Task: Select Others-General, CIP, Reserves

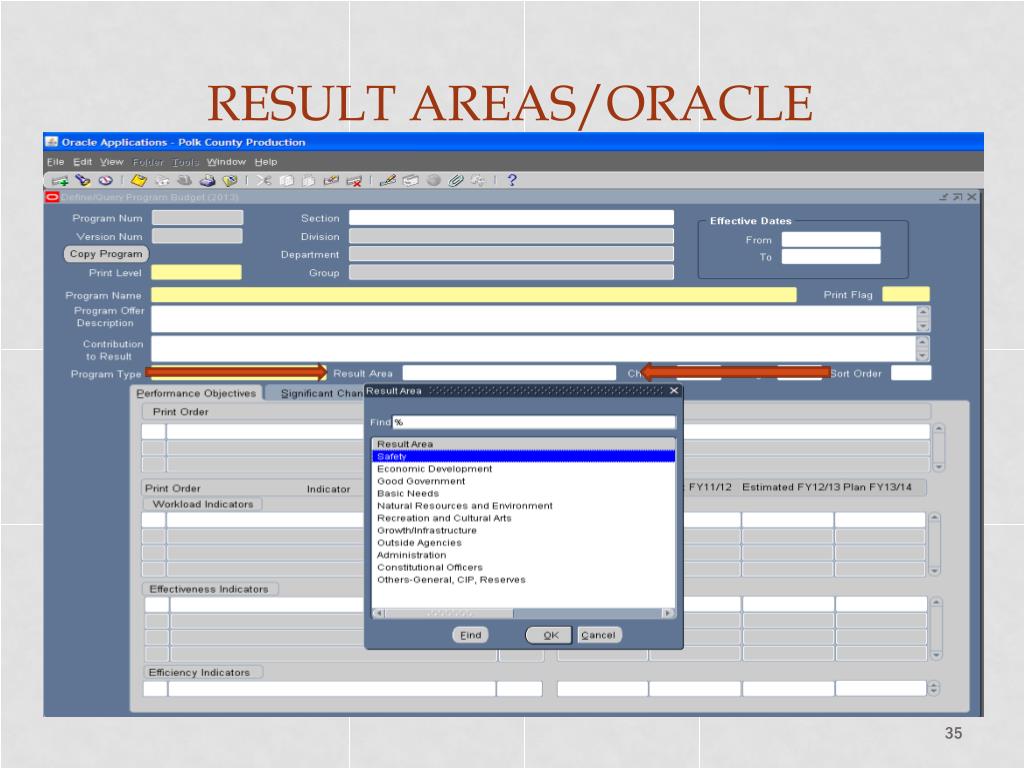Action: click(x=523, y=580)
